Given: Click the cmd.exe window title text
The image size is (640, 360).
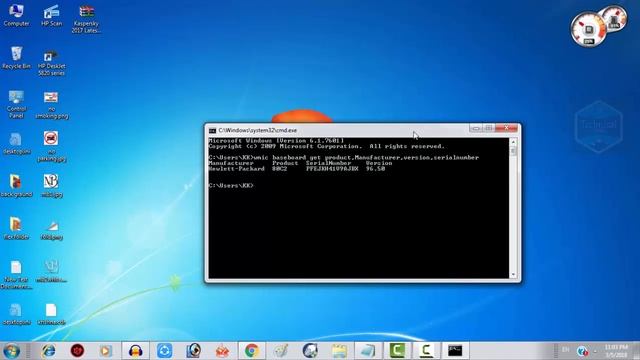Looking at the screenshot, I should click(258, 131).
